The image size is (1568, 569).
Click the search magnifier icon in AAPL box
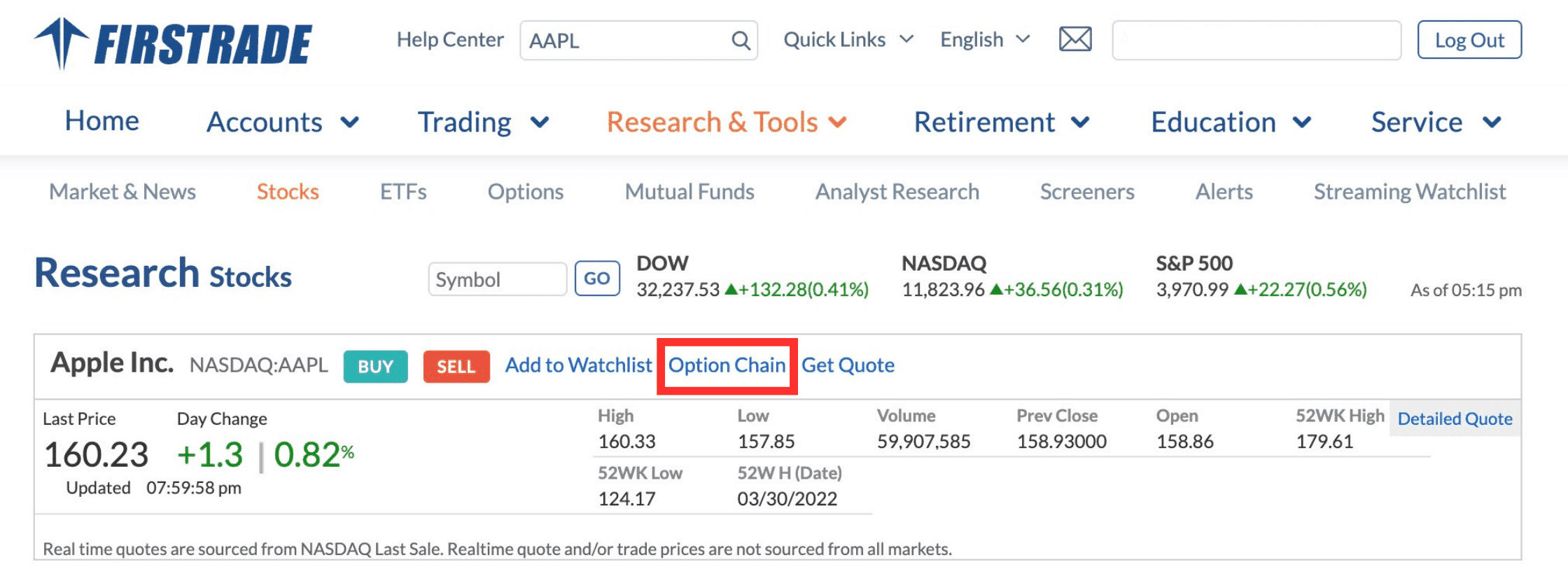tap(741, 41)
